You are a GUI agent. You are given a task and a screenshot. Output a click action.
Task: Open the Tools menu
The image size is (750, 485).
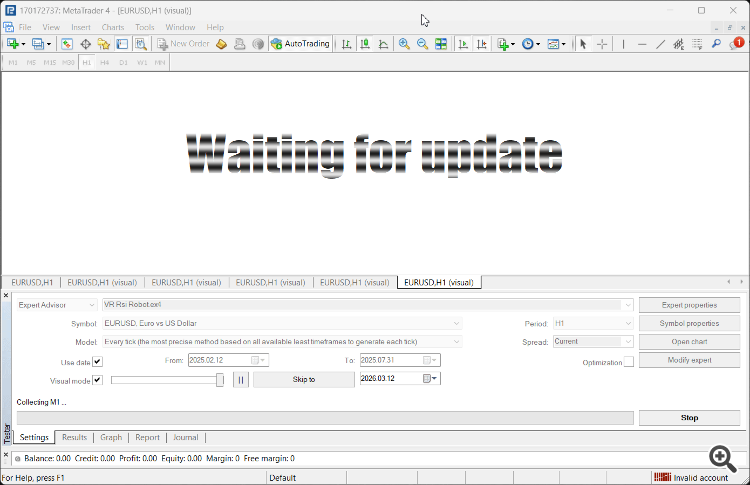pos(144,27)
